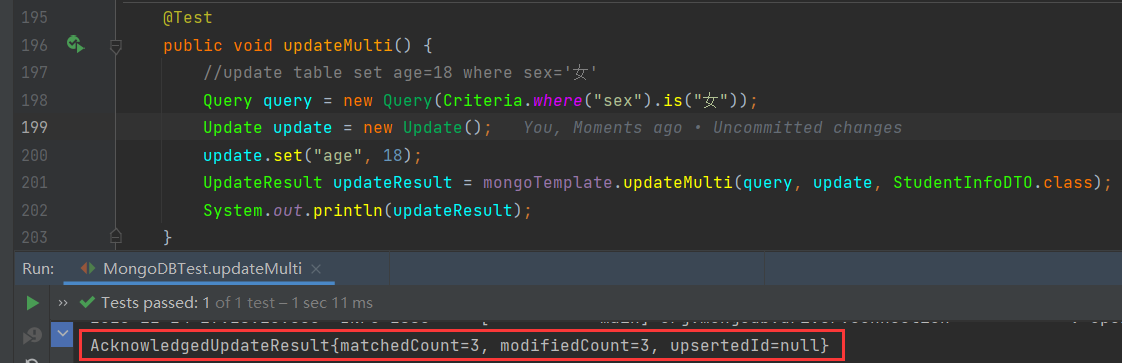
Task: Click the AcknowledgedUpdateResult console output line
Action: (x=459, y=346)
